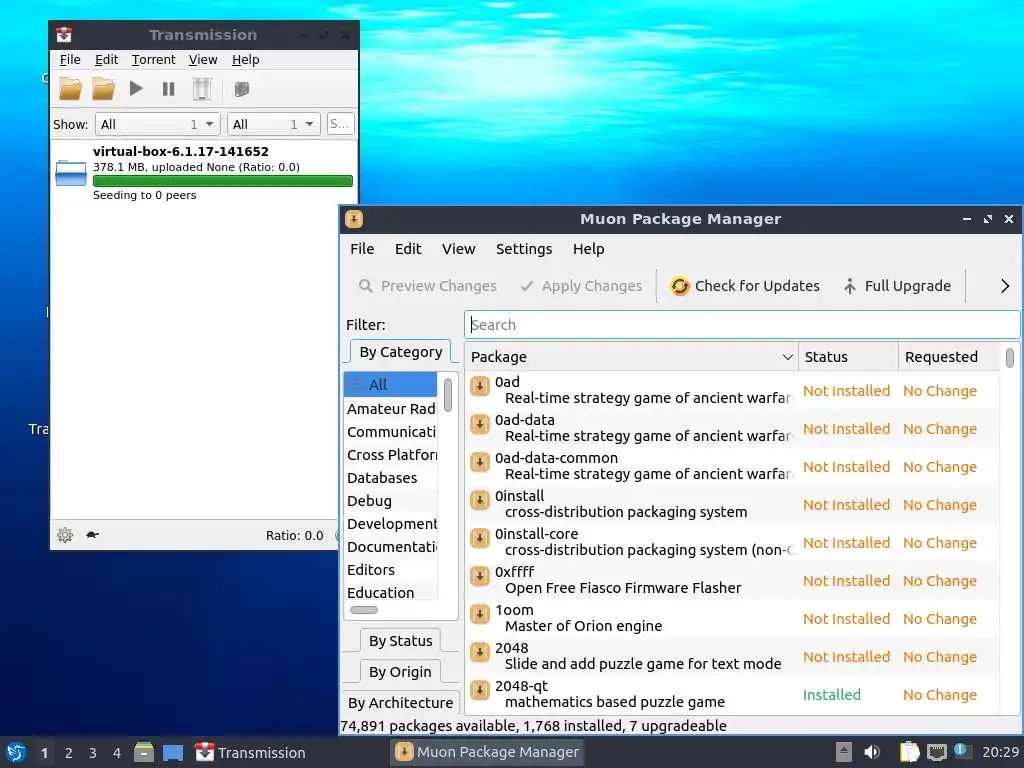Click category list horizontal scrollbar

(364, 610)
